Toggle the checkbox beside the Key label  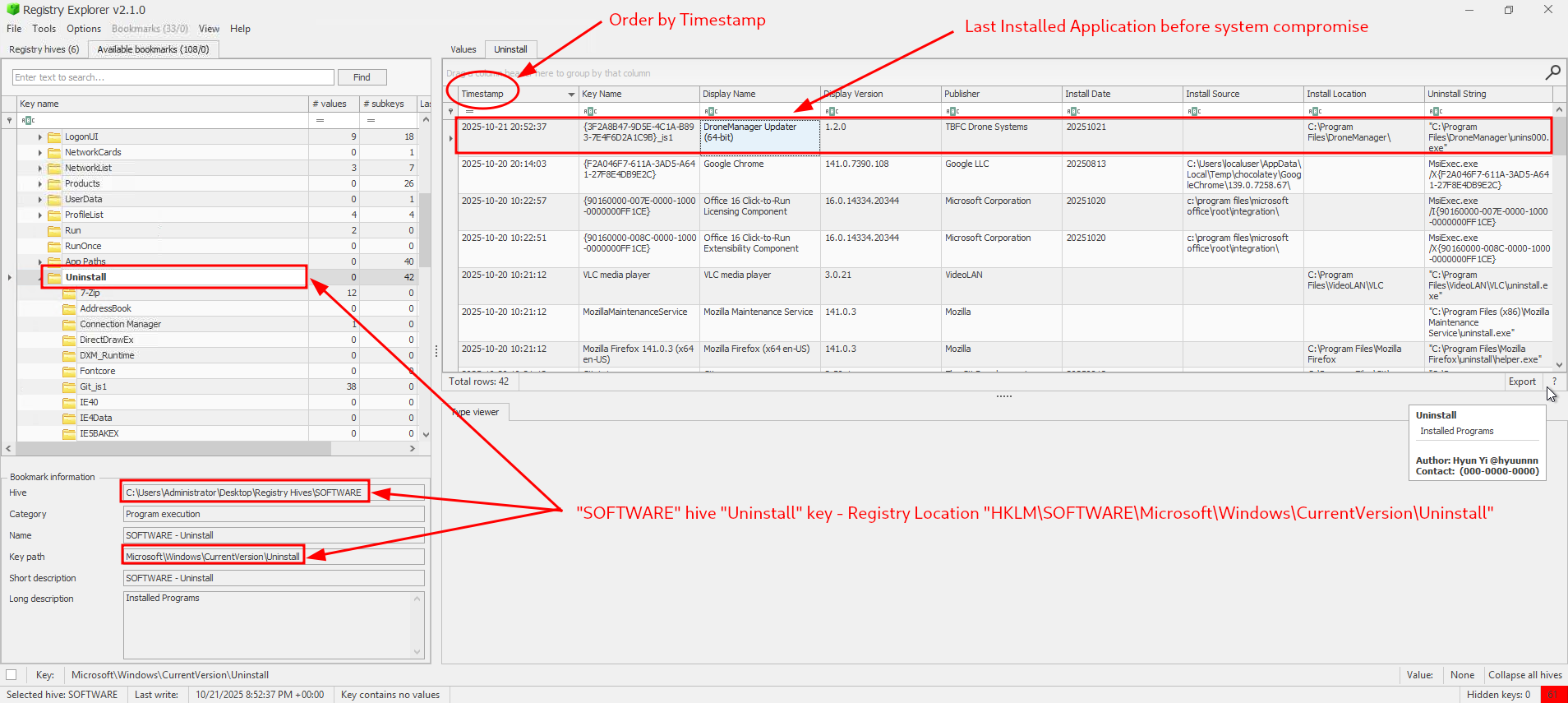click(x=12, y=675)
